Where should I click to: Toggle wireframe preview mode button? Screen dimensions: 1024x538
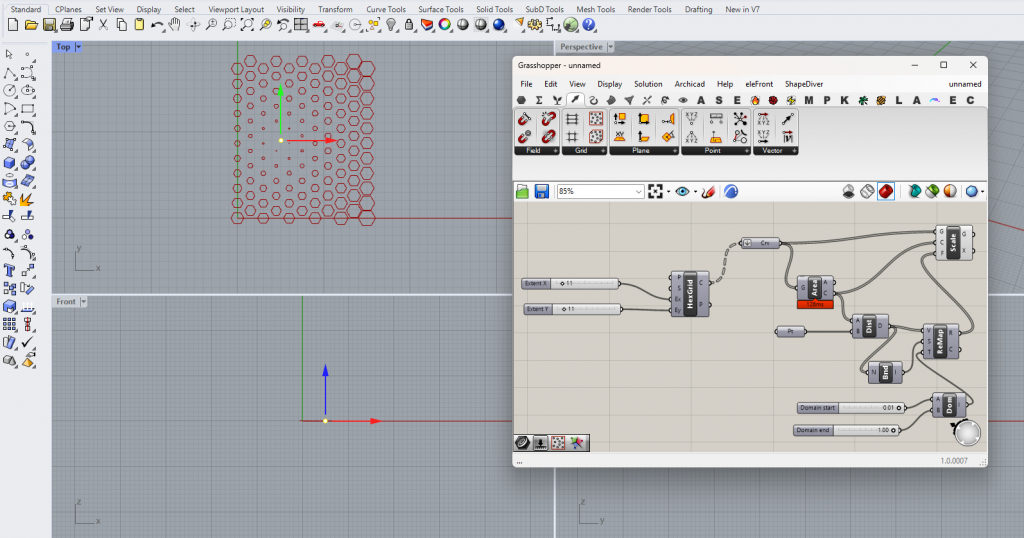866,191
